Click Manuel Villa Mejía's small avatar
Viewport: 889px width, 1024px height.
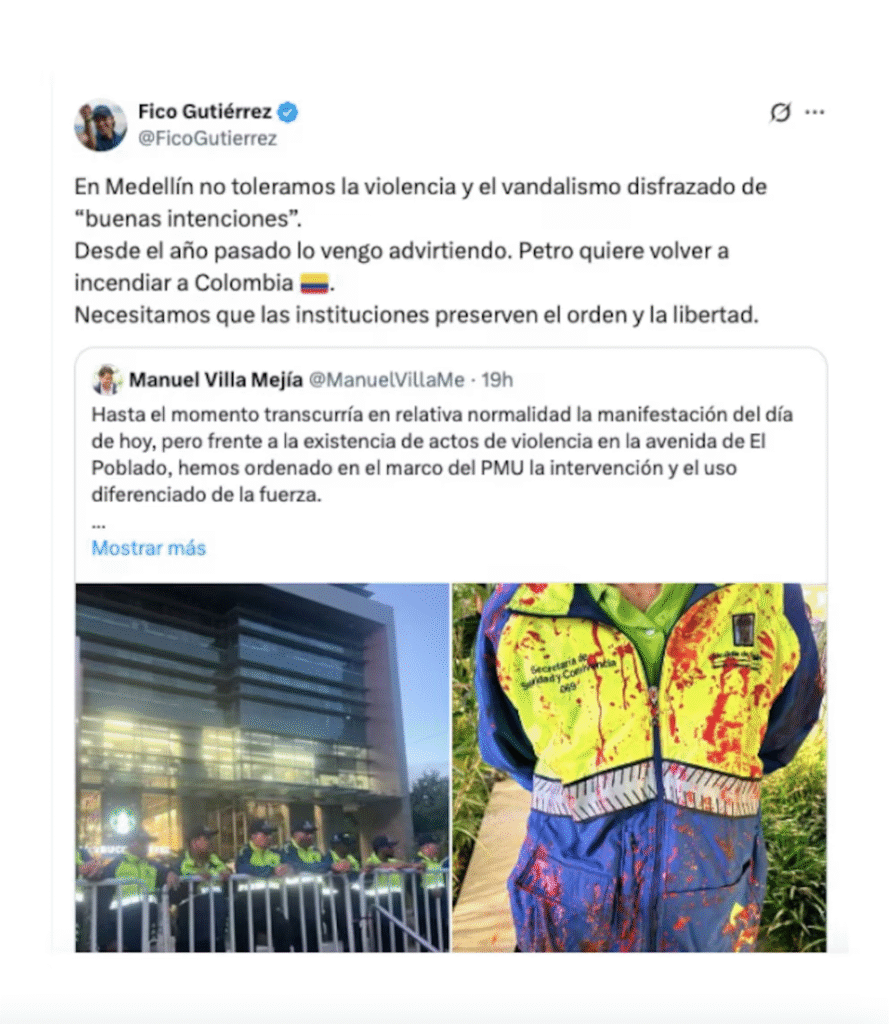tap(106, 379)
